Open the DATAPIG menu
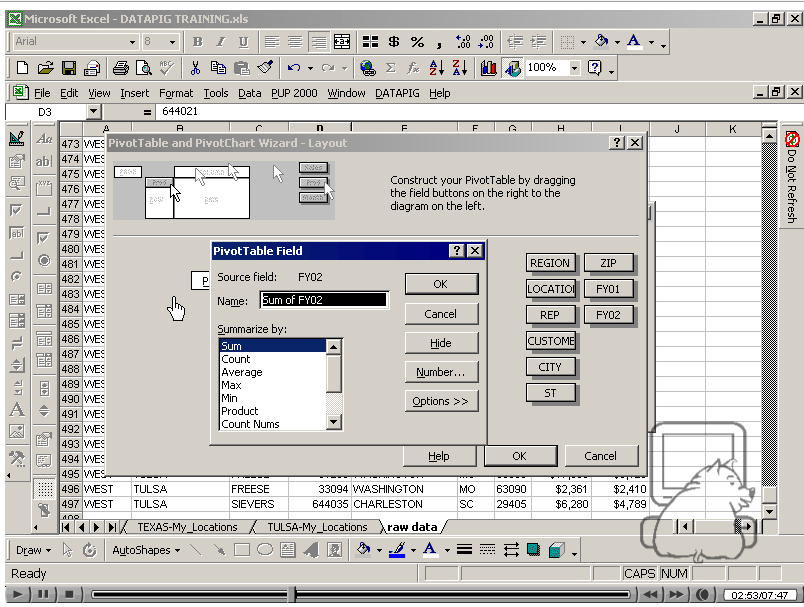Screen dimensions: 804x607 (x=396, y=93)
